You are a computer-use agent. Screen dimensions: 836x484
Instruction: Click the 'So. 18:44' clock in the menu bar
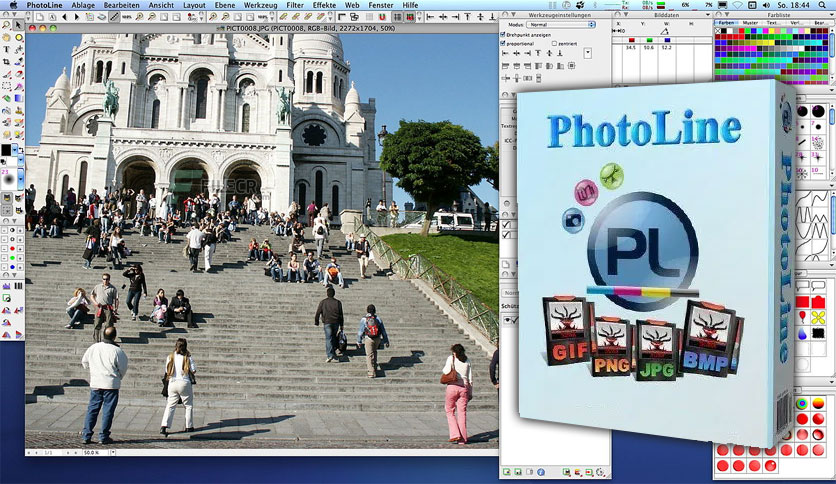(x=794, y=5)
